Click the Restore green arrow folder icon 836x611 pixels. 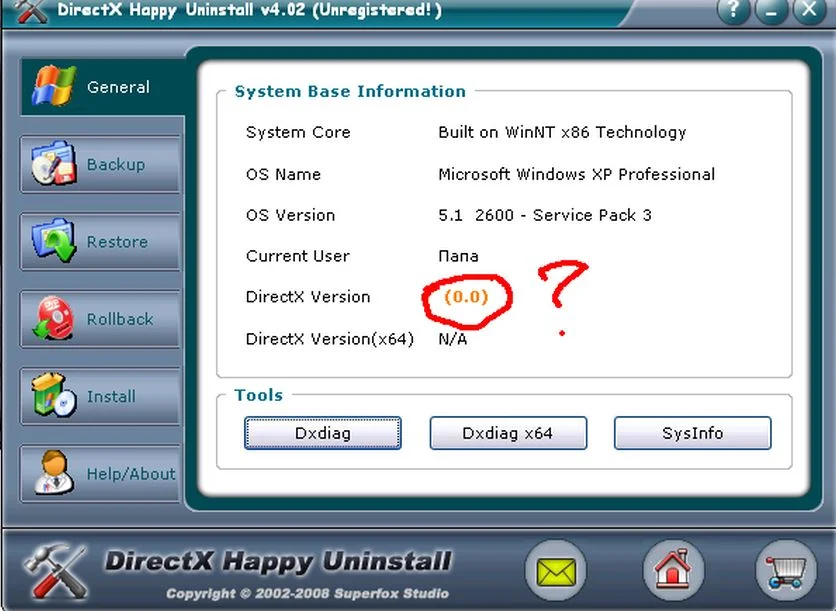[53, 240]
